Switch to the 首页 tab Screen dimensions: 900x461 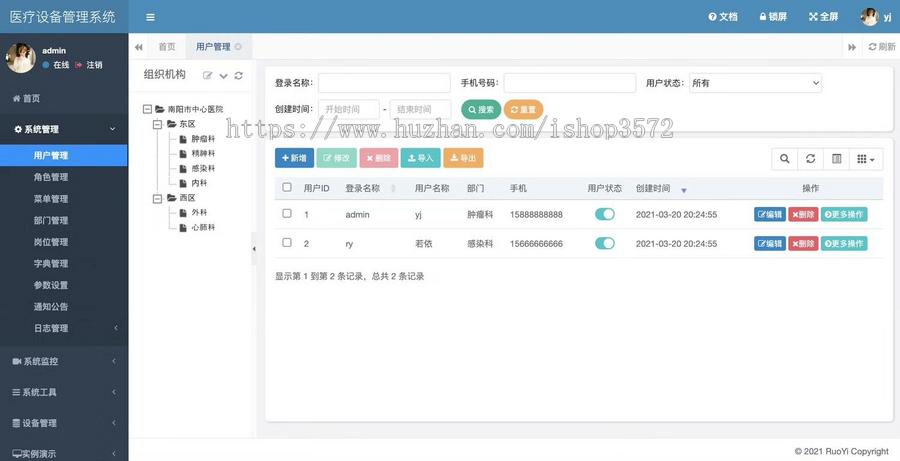pos(167,47)
